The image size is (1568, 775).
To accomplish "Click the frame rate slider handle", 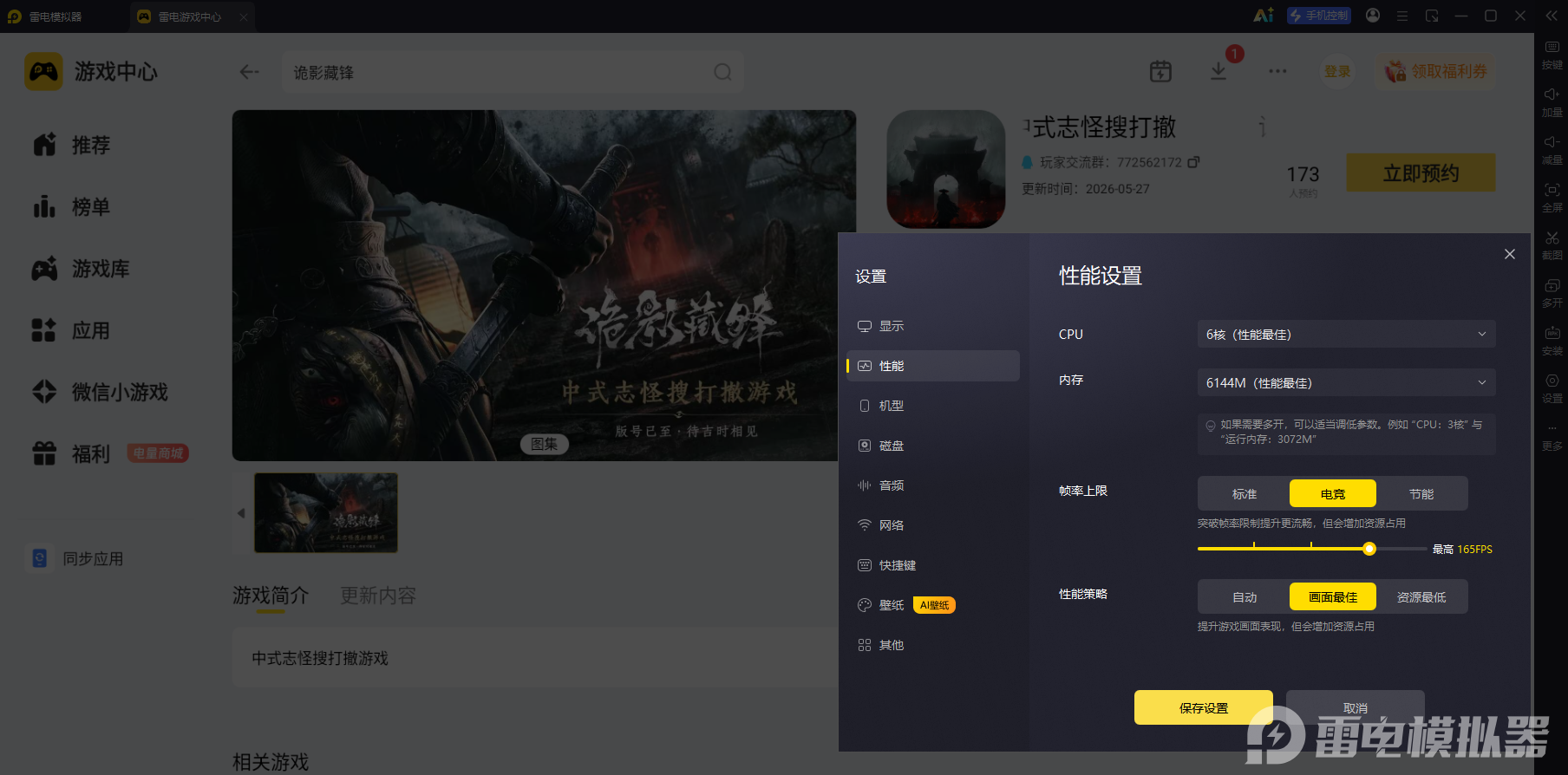I will pyautogui.click(x=1369, y=549).
